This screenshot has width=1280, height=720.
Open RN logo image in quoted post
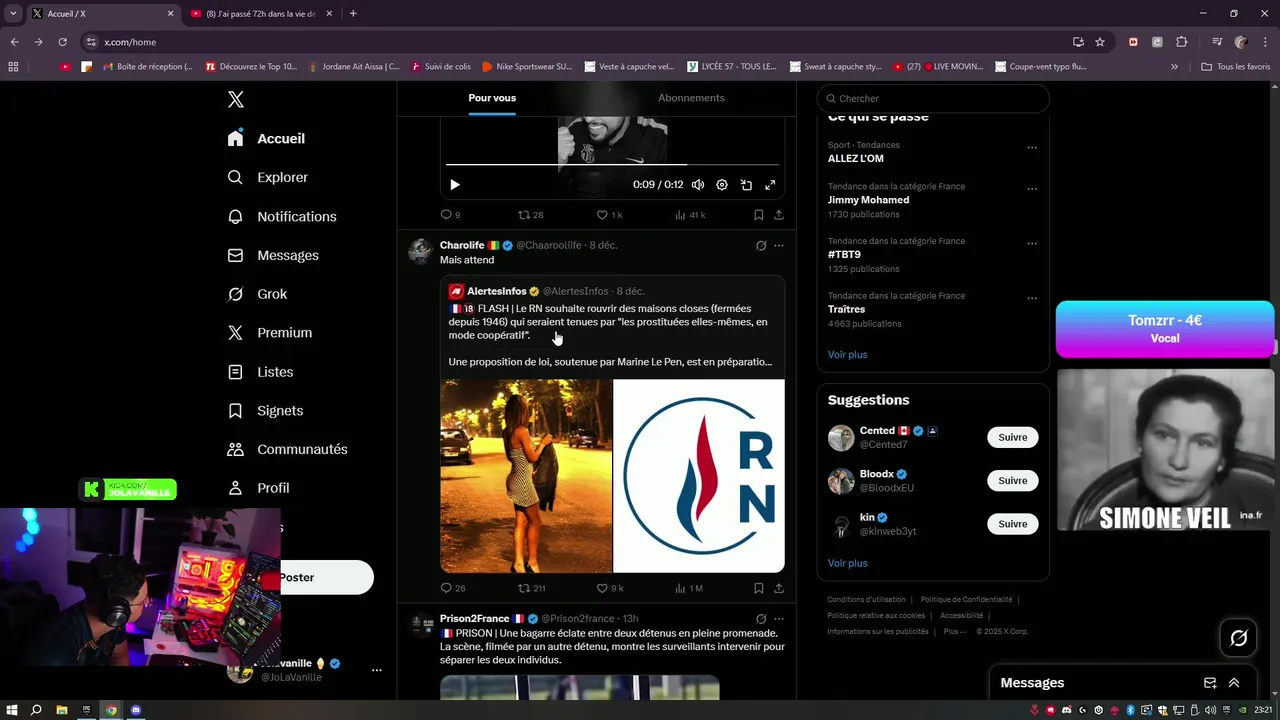(x=699, y=475)
